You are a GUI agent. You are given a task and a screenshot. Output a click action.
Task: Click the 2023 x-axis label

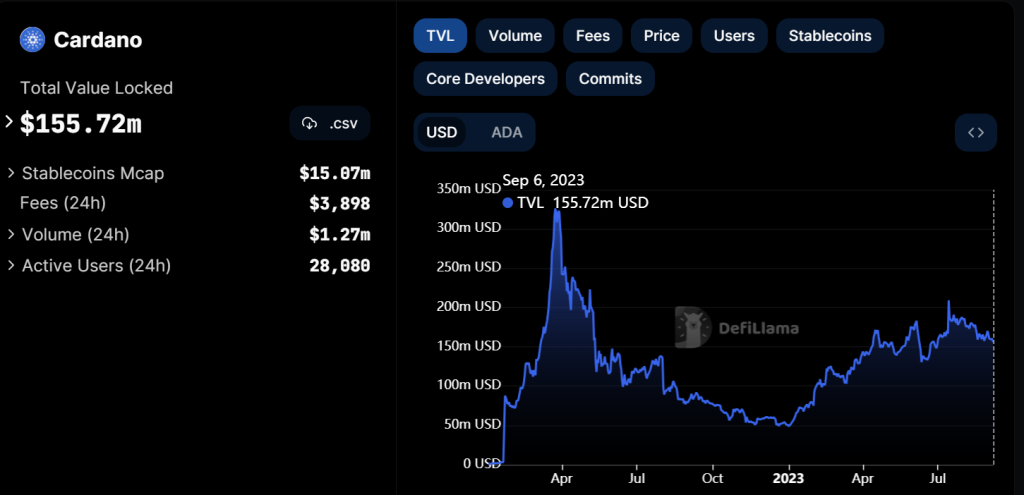click(x=788, y=478)
